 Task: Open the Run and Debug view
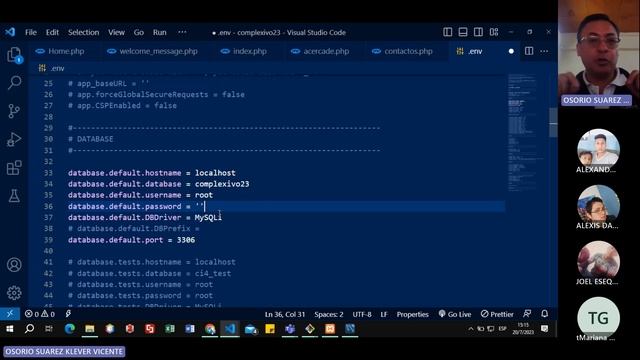(14, 140)
